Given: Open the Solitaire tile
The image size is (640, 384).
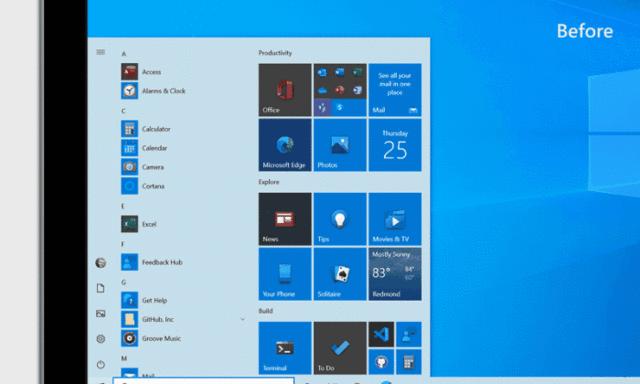Looking at the screenshot, I should point(340,274).
